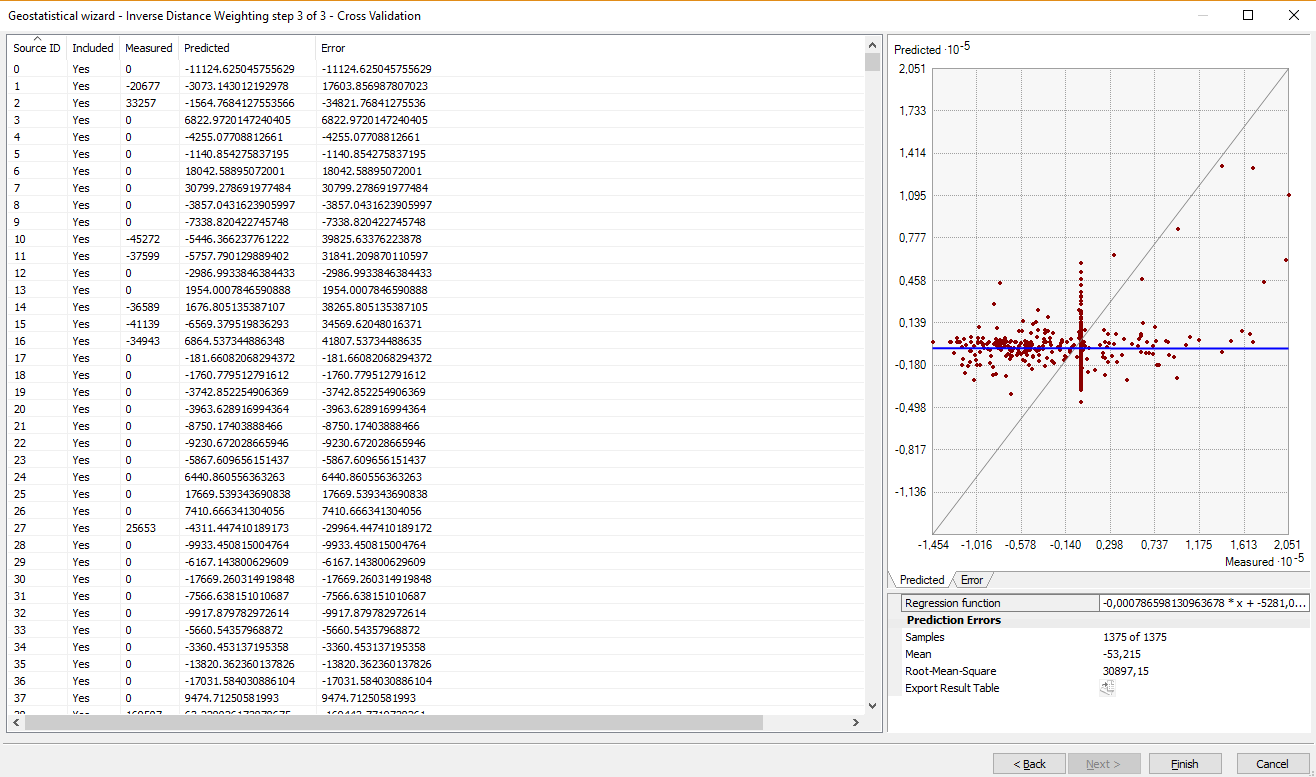Maximize the Geostatistical wizard window
The height and width of the screenshot is (777, 1316).
pos(1247,15)
